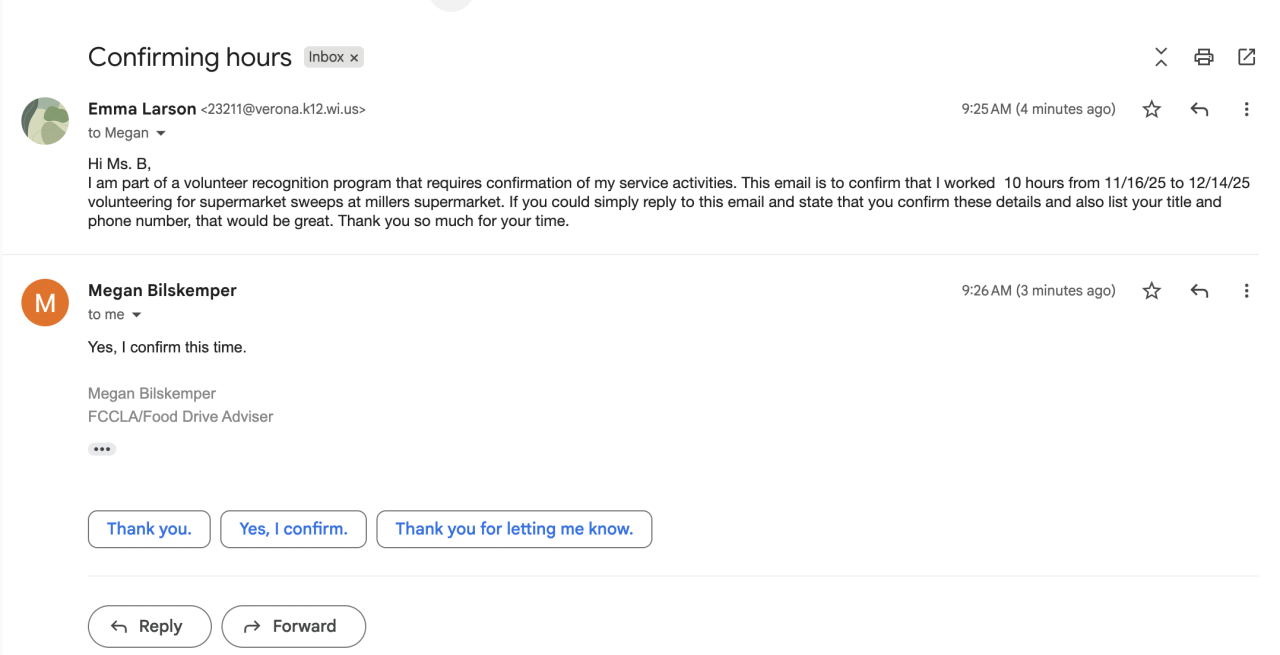Image resolution: width=1280 pixels, height=655 pixels.
Task: Choose the "Thank you." smart reply
Action: pyautogui.click(x=149, y=529)
